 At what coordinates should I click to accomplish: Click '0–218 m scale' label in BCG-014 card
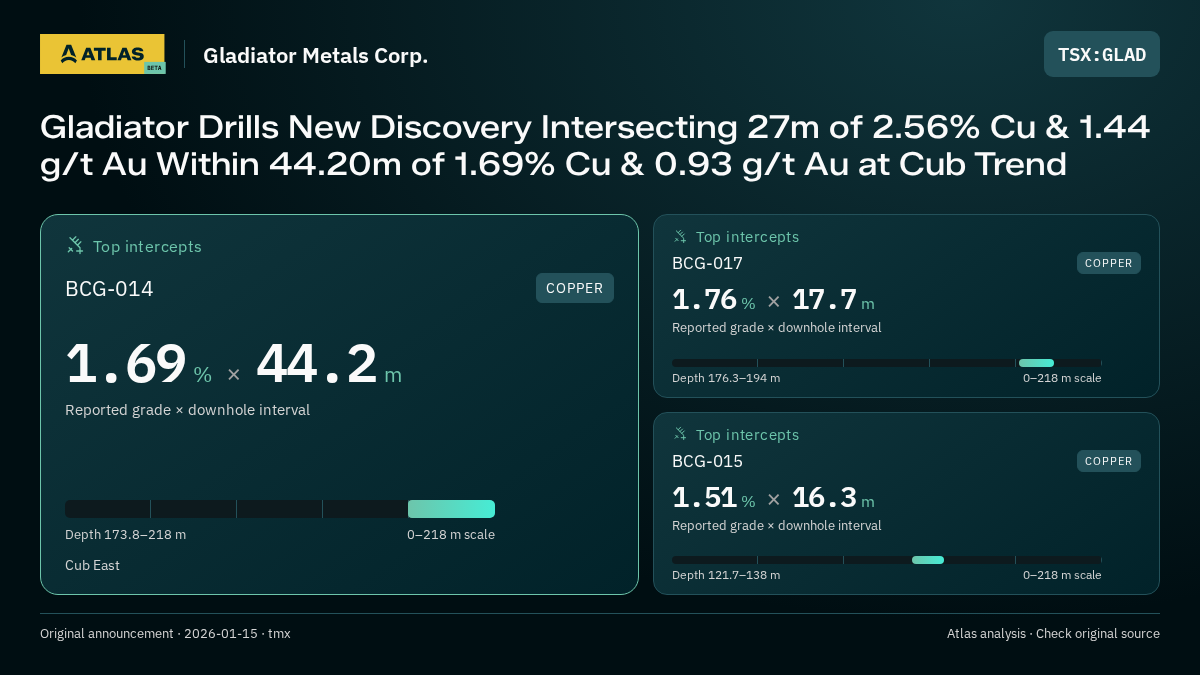[451, 535]
